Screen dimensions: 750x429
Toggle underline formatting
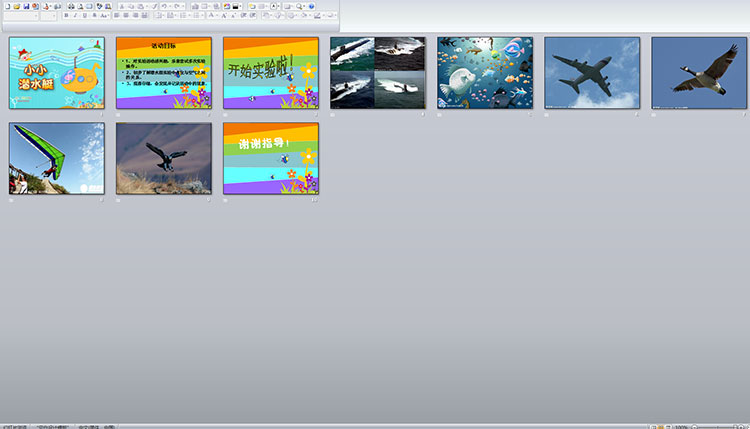click(x=85, y=15)
